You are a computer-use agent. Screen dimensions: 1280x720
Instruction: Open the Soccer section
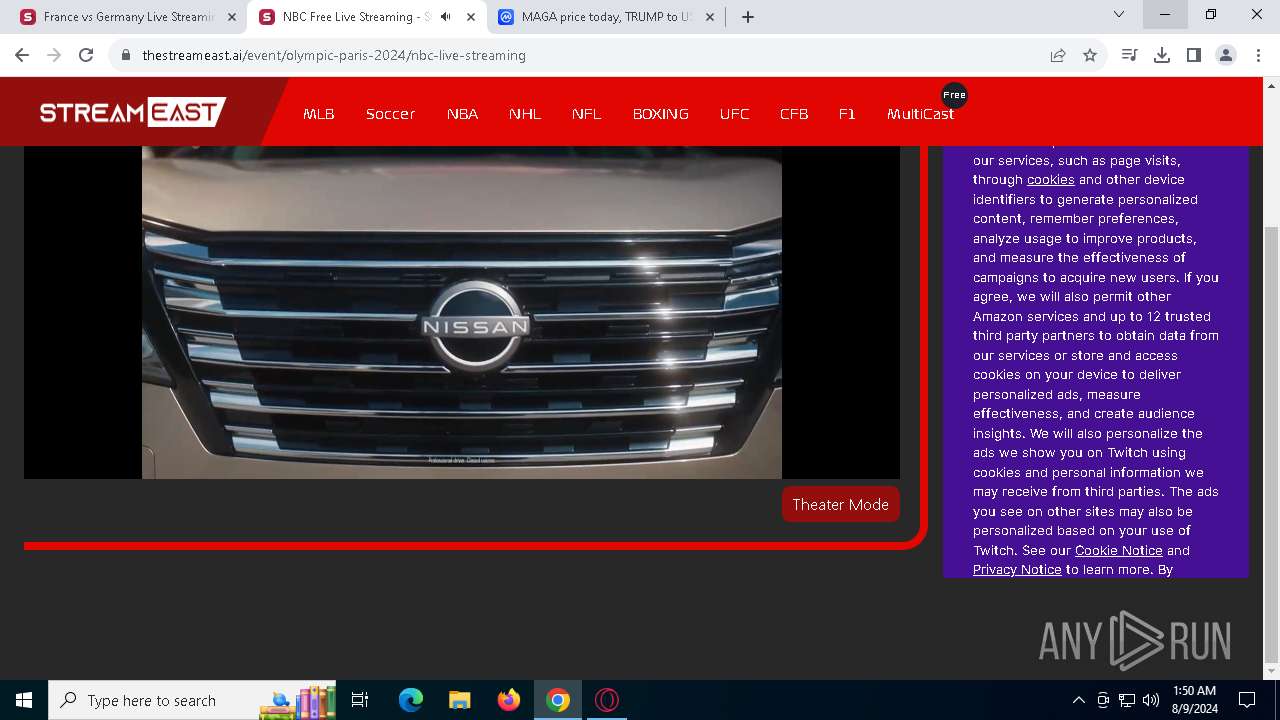[390, 114]
